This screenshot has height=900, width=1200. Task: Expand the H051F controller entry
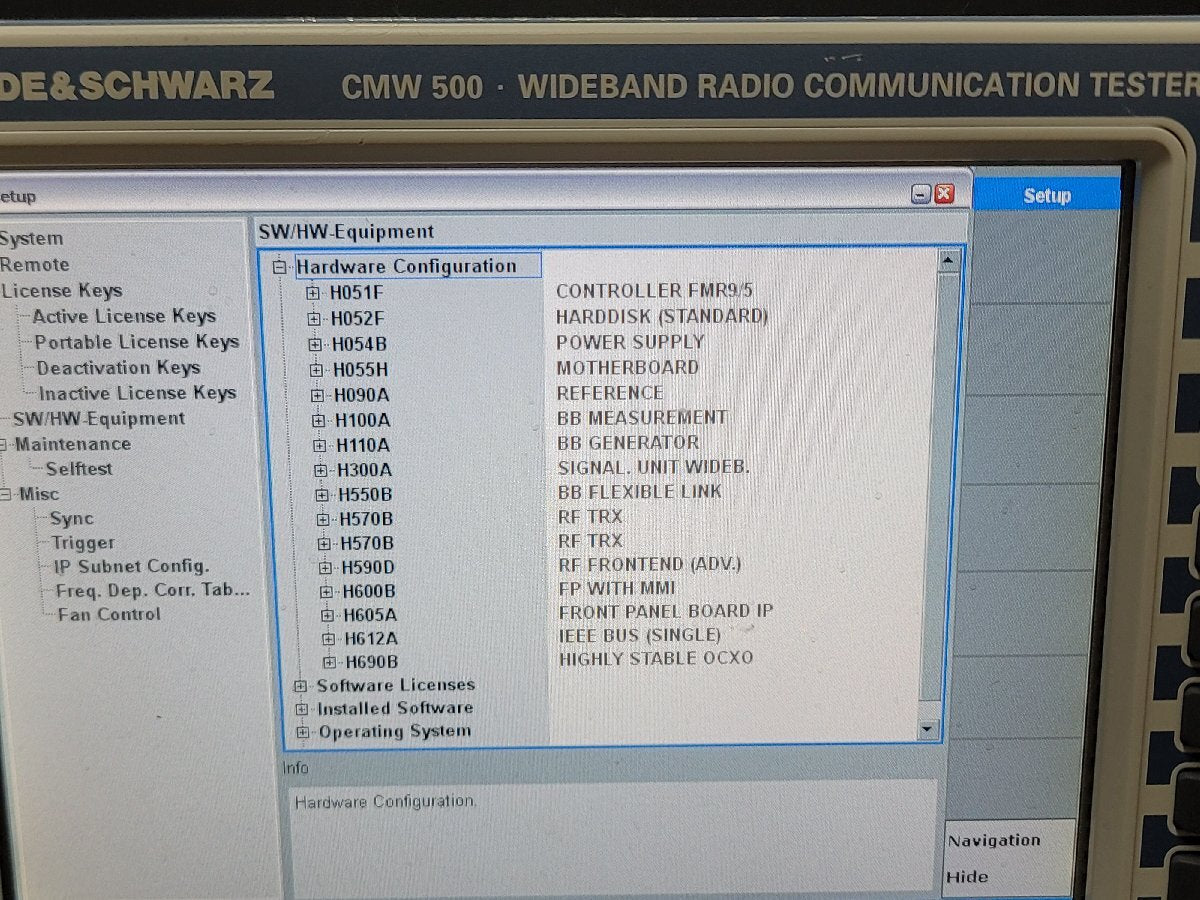[314, 292]
